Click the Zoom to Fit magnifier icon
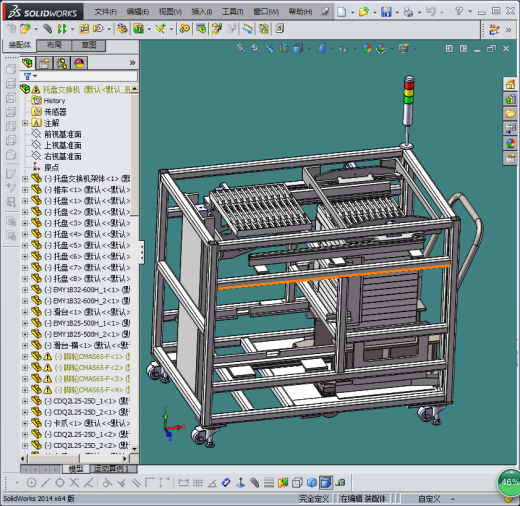520x506 pixels. [241, 49]
